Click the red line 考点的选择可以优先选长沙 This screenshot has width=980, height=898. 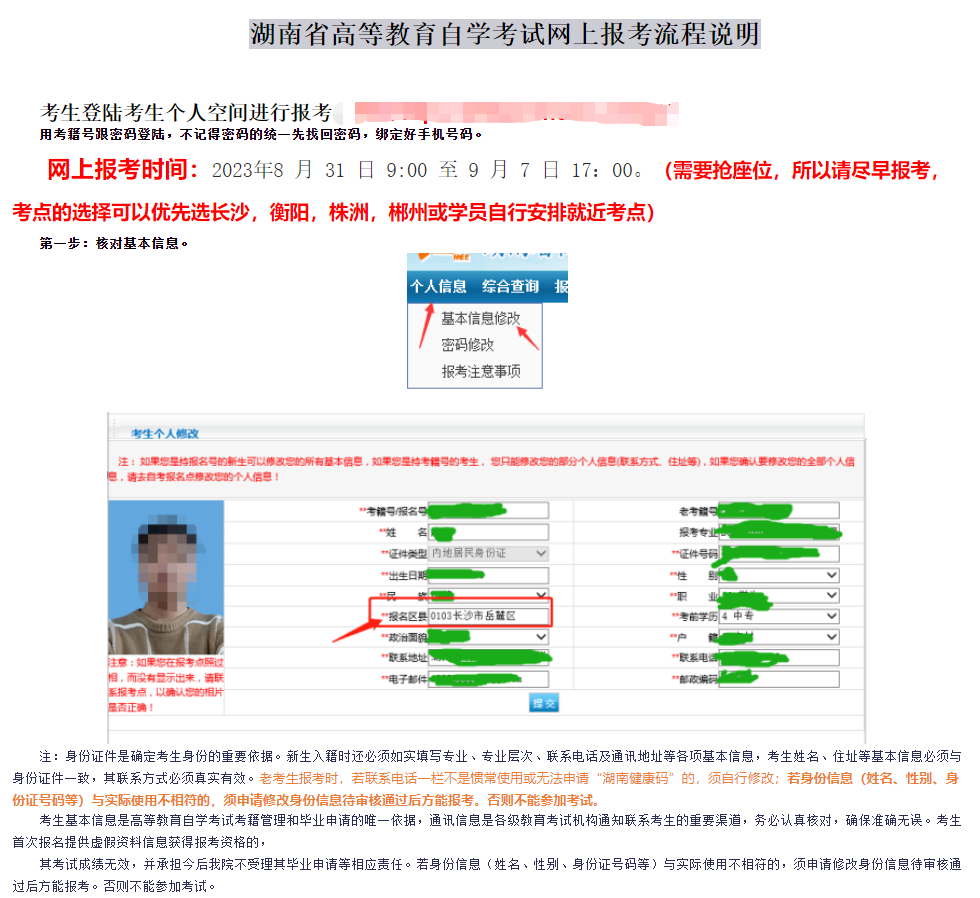333,212
